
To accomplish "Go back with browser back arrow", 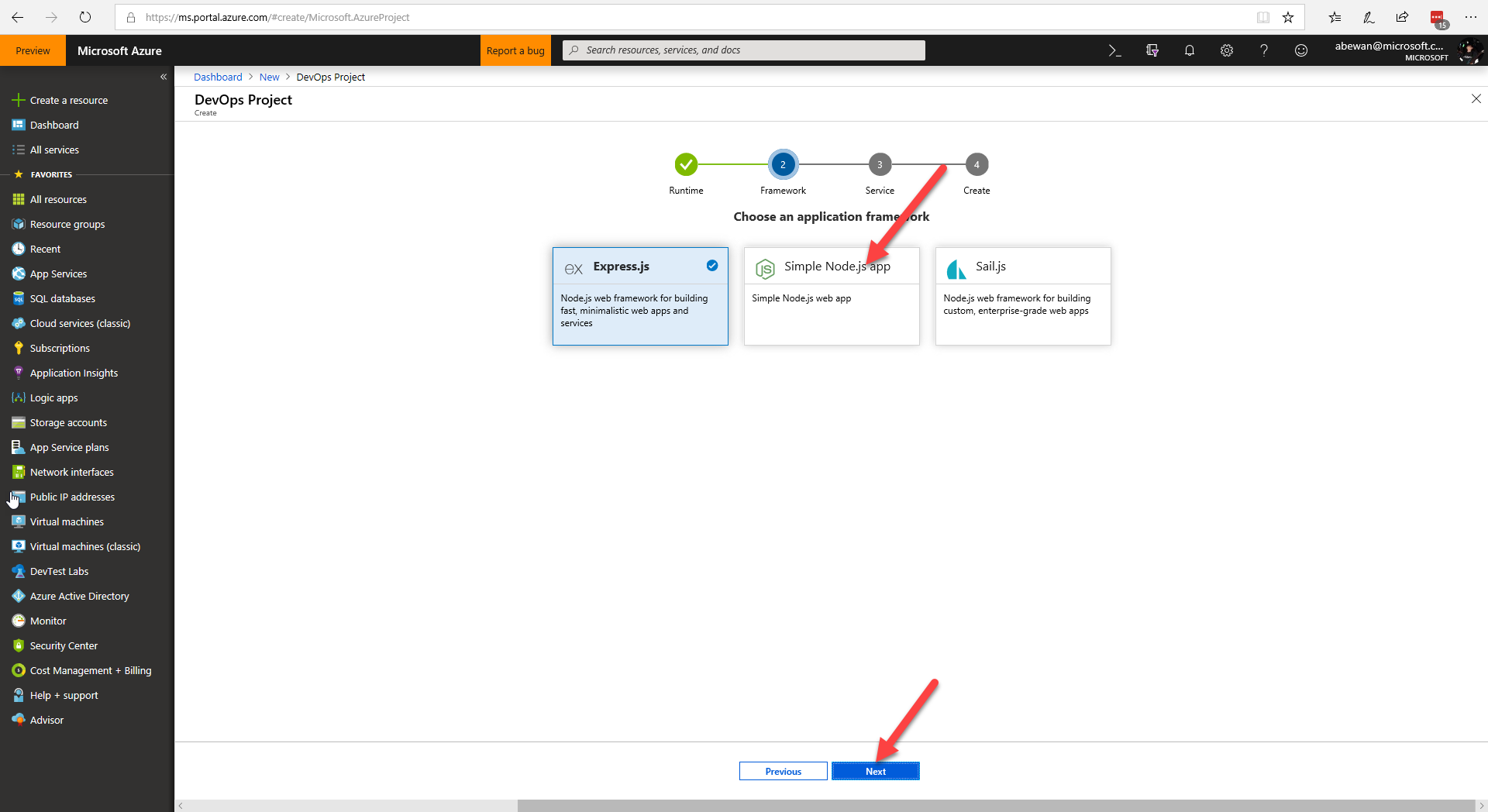I will [18, 17].
